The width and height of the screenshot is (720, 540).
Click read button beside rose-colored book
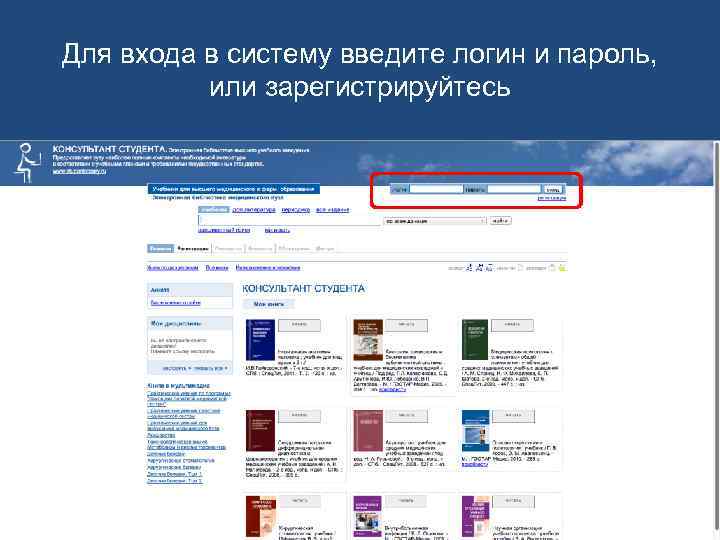pos(406,416)
